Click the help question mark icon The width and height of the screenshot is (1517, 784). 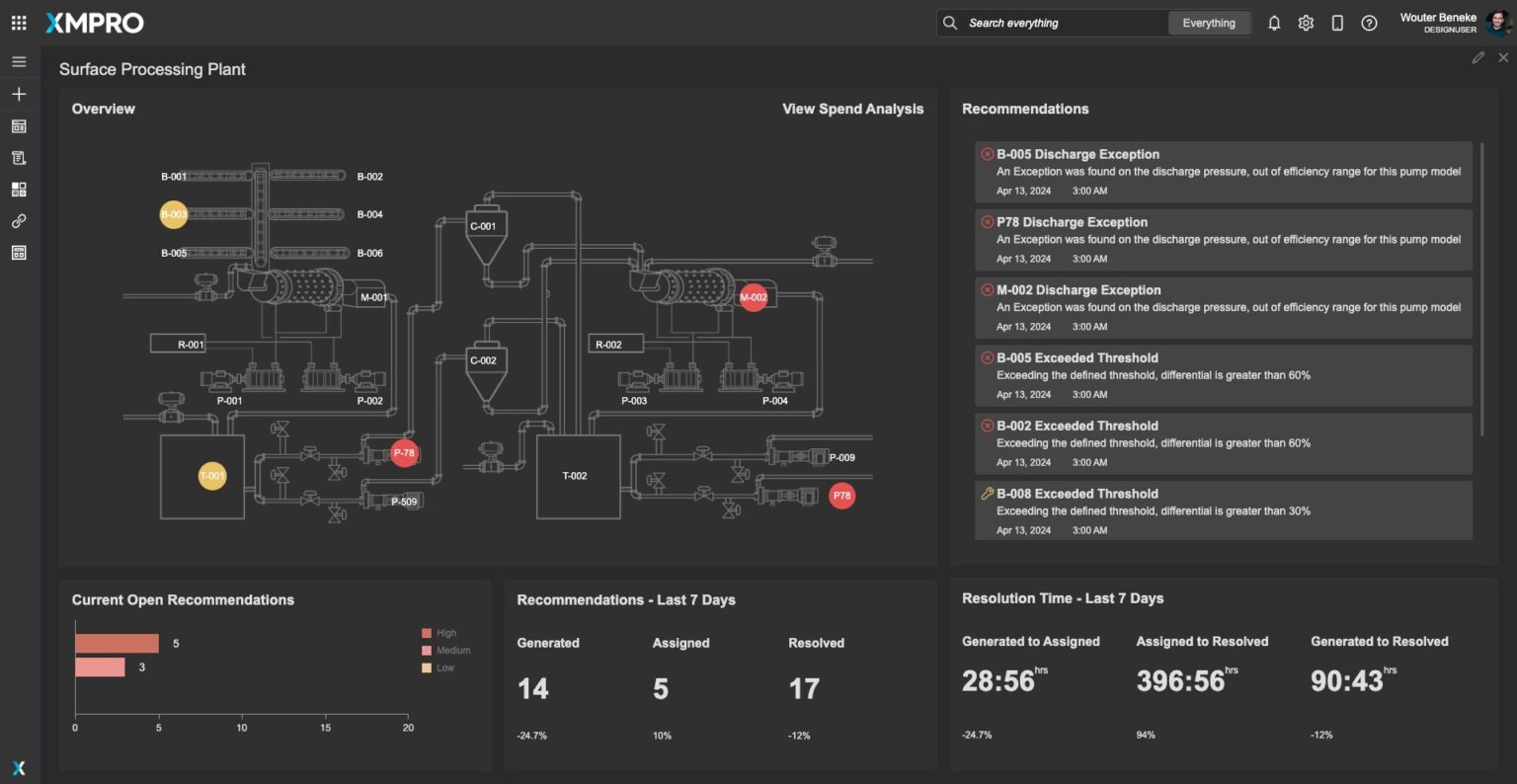point(1369,23)
